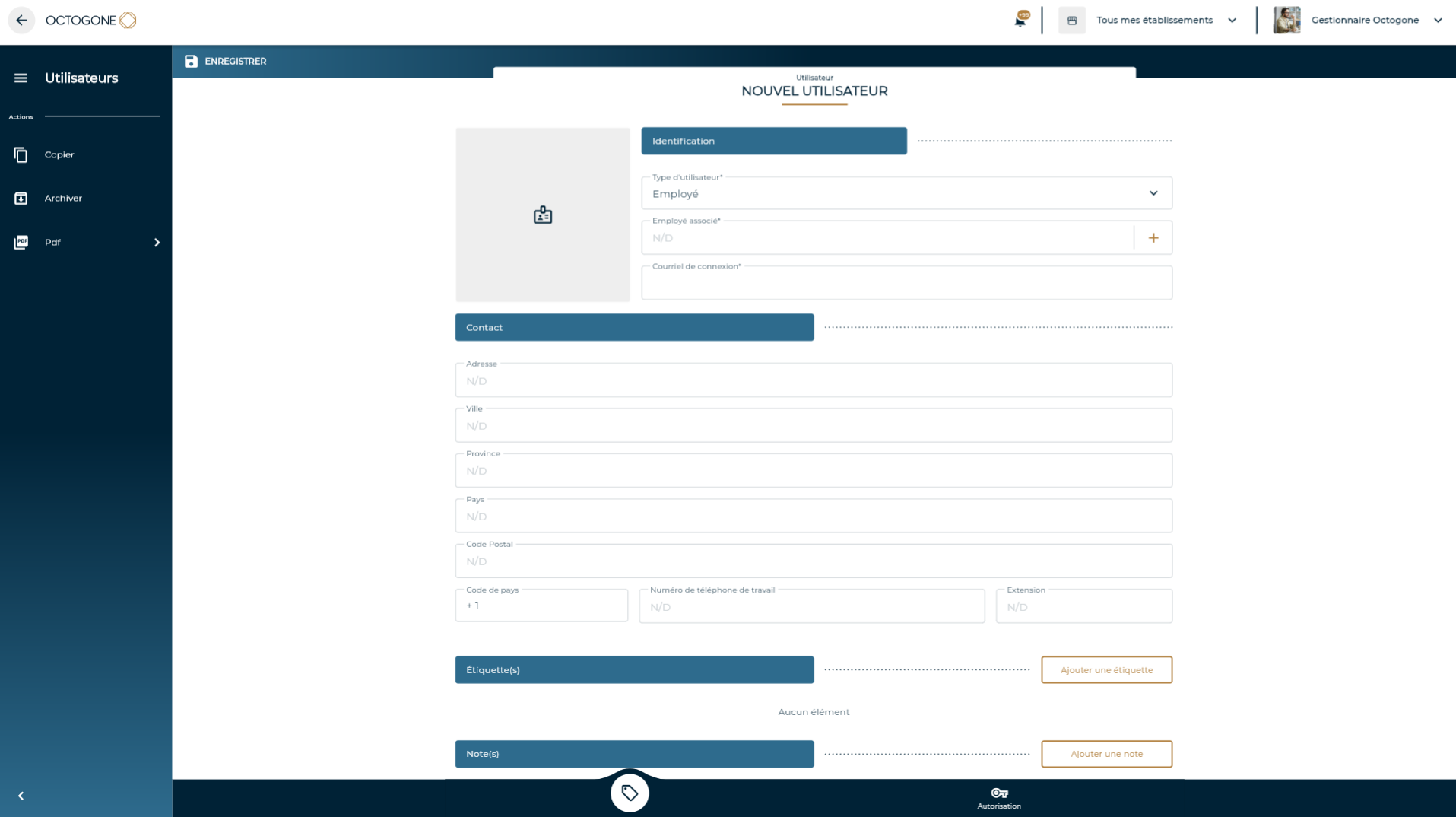The width and height of the screenshot is (1456, 817).
Task: Click the Employé associé field
Action: [x=887, y=238]
